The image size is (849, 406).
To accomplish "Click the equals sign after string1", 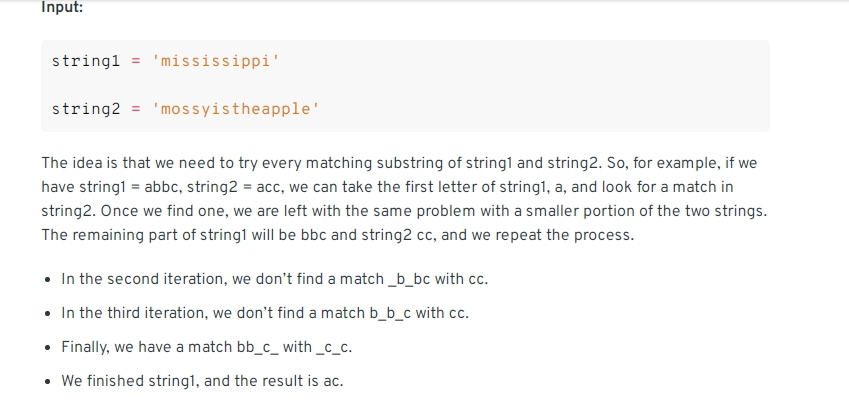I will point(136,61).
